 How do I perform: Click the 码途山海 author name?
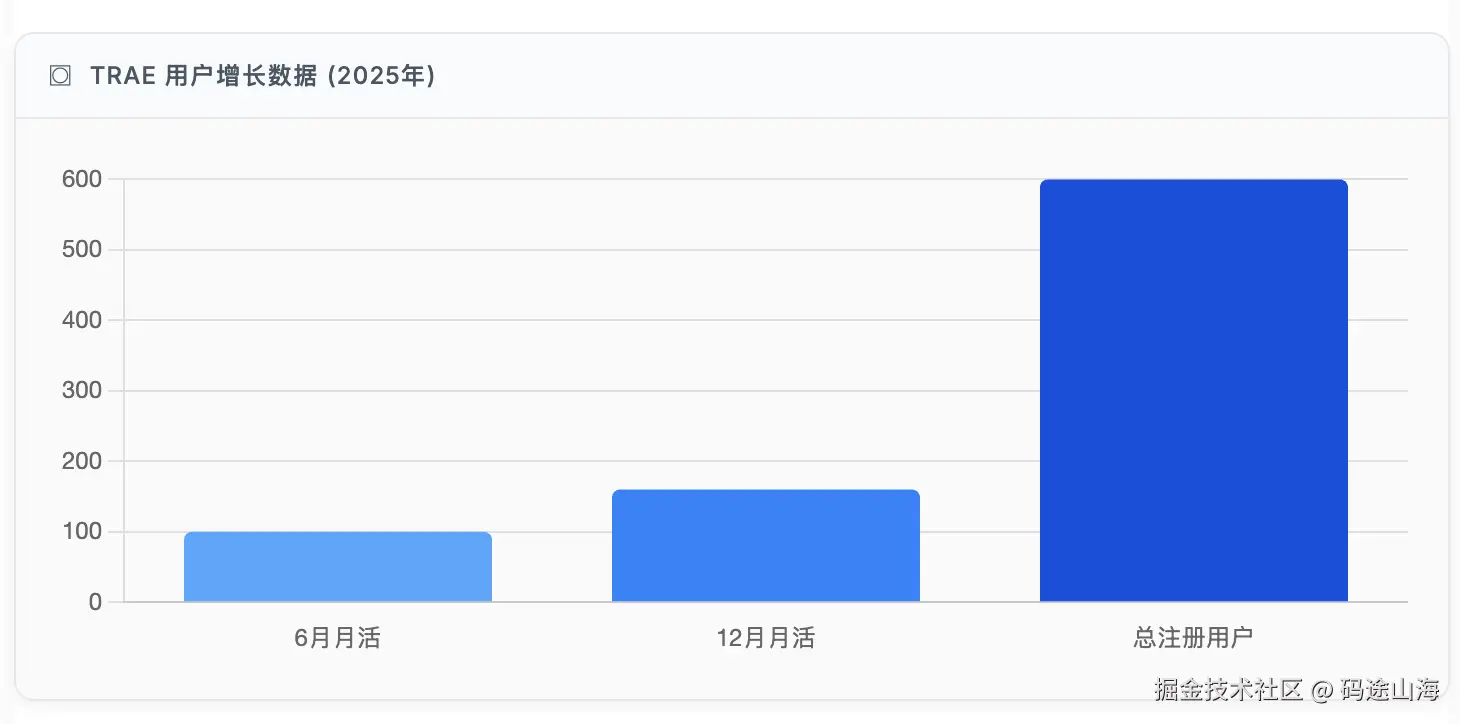click(x=1390, y=689)
